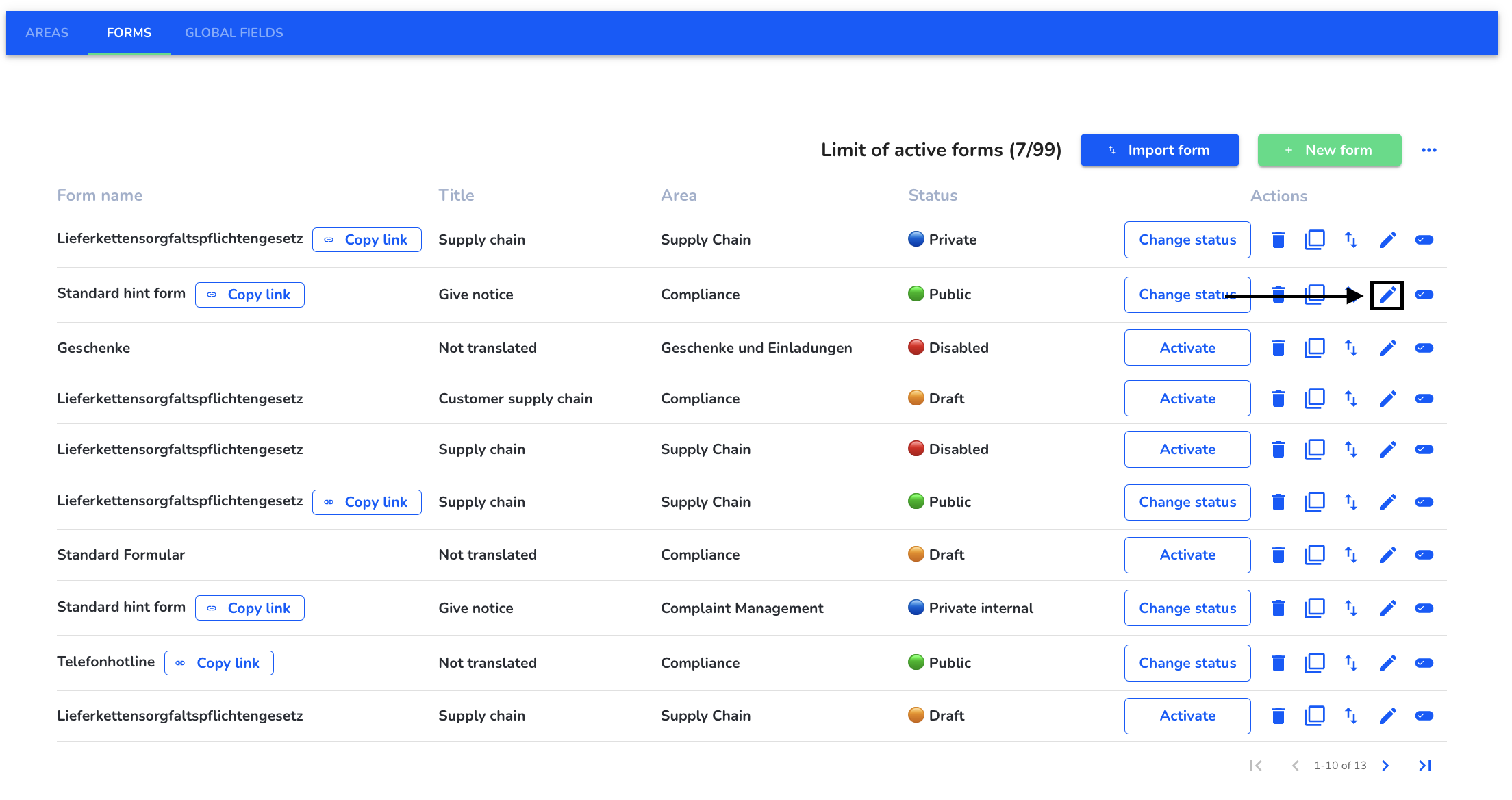This screenshot has width=1512, height=800.
Task: Toggle the switch for Customer supply chain form
Action: point(1424,399)
